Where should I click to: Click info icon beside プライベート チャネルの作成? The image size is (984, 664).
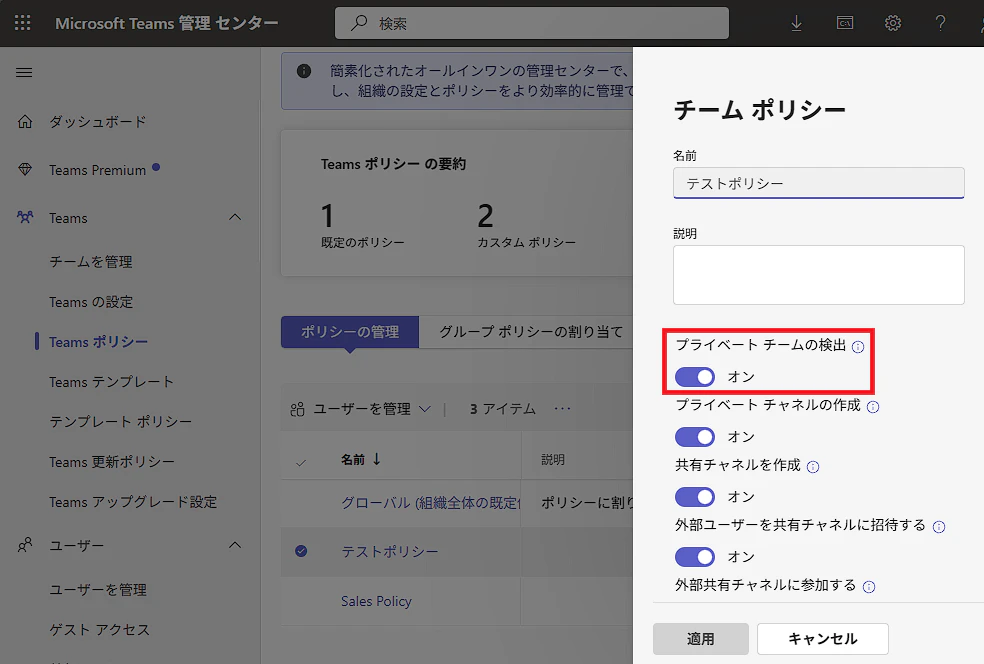tap(873, 407)
